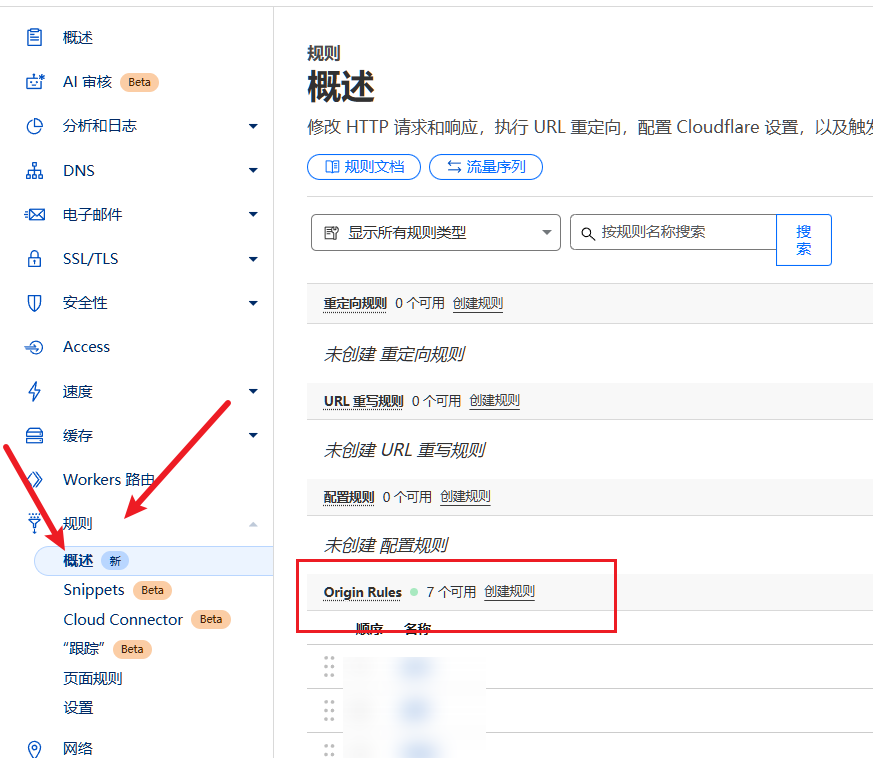Collapse the 规则 sidebar section arrow
This screenshot has width=873, height=758.
coord(253,524)
